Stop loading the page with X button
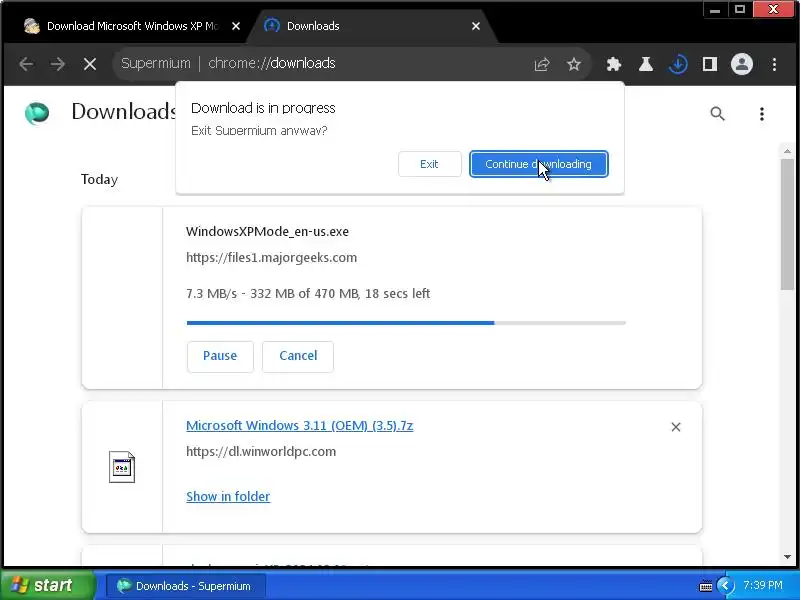This screenshot has height=600, width=800. click(90, 64)
